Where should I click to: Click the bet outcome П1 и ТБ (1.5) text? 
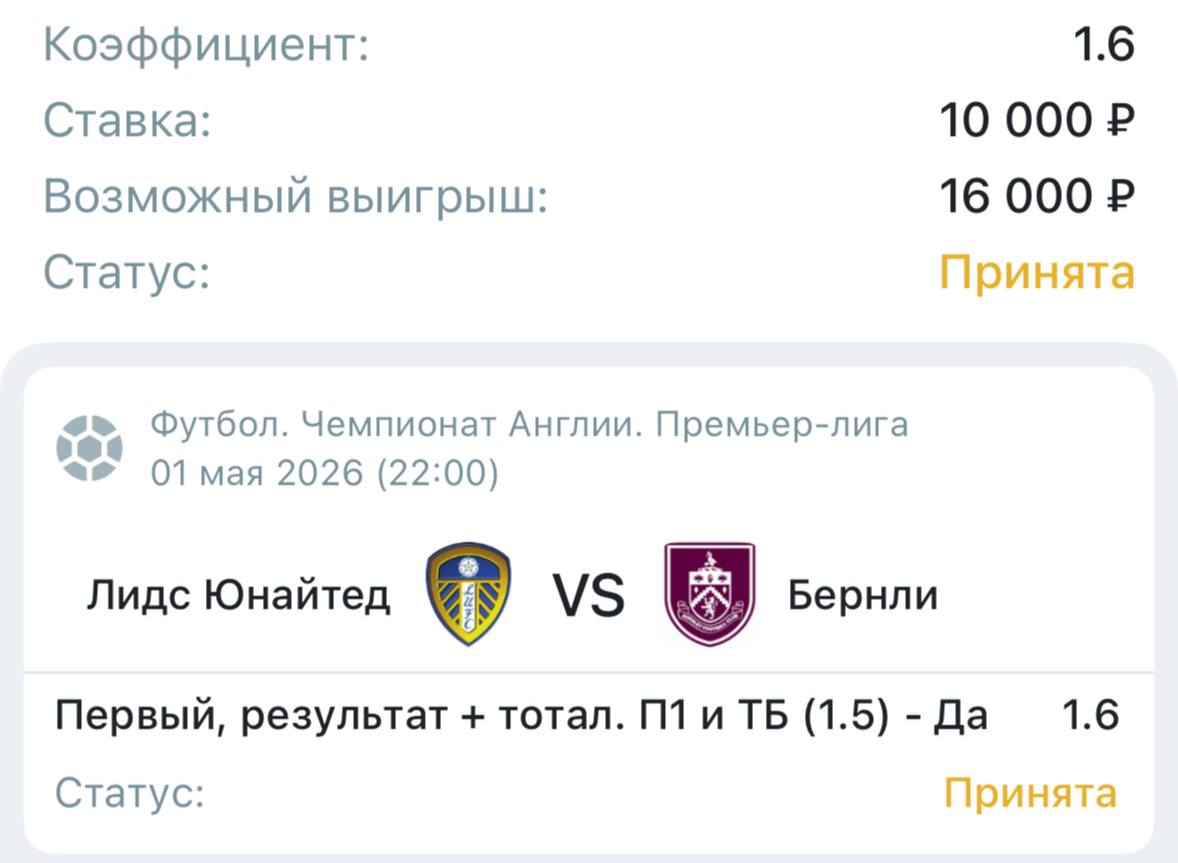(764, 715)
